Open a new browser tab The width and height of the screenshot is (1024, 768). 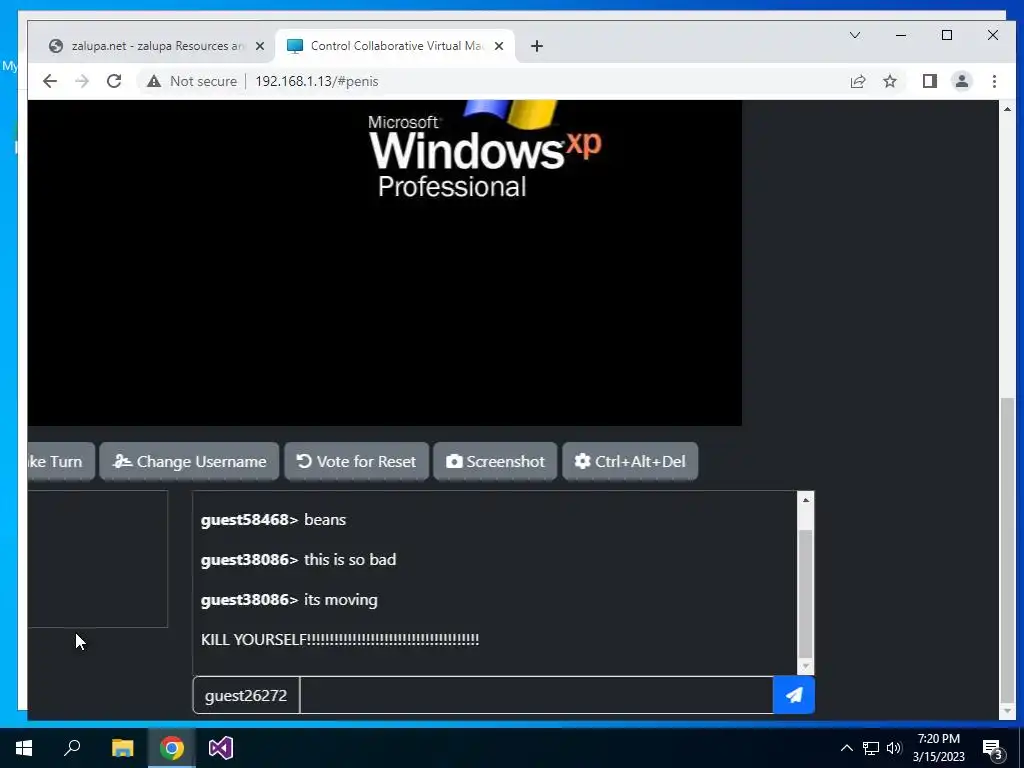pos(537,46)
